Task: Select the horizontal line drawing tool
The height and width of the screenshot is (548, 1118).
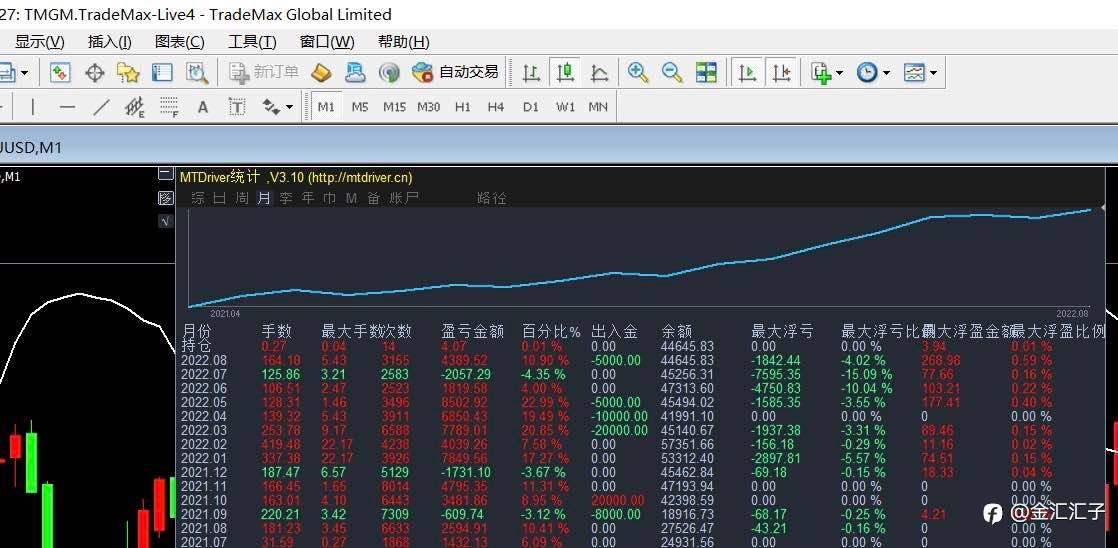Action: click(67, 107)
